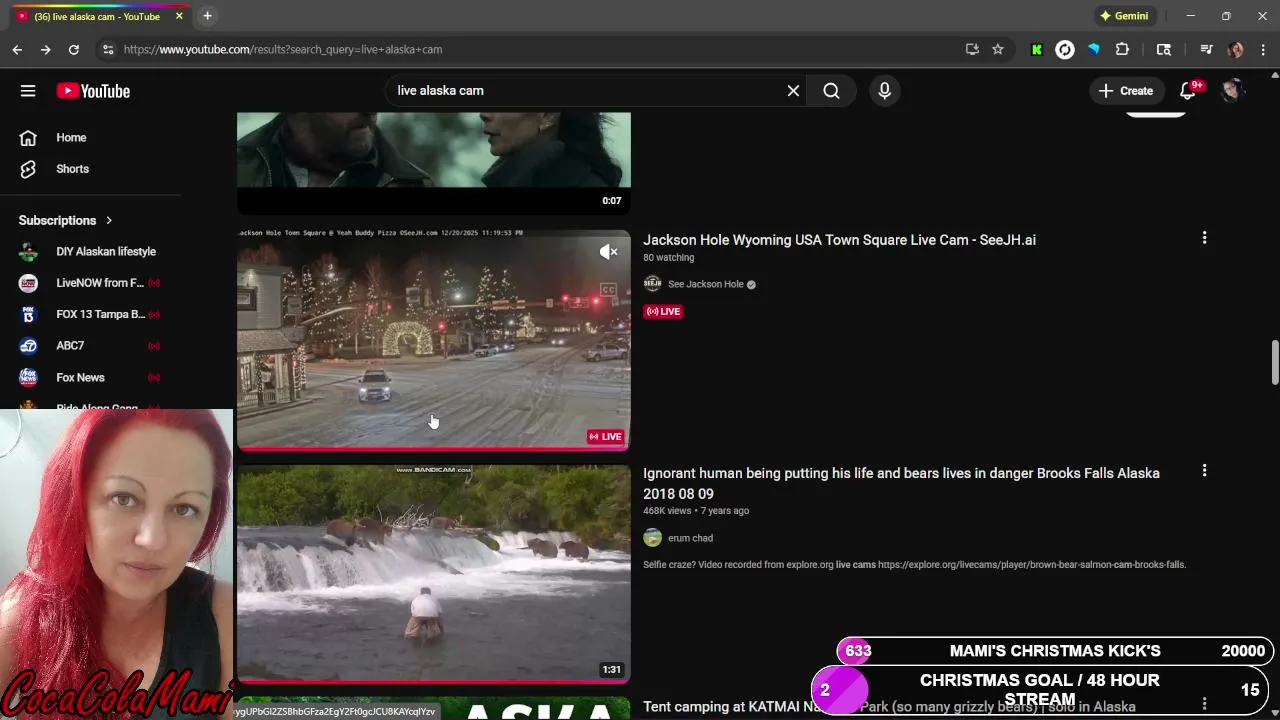Unmute the Jackson Hole preview video
The image size is (1280, 720).
point(608,252)
